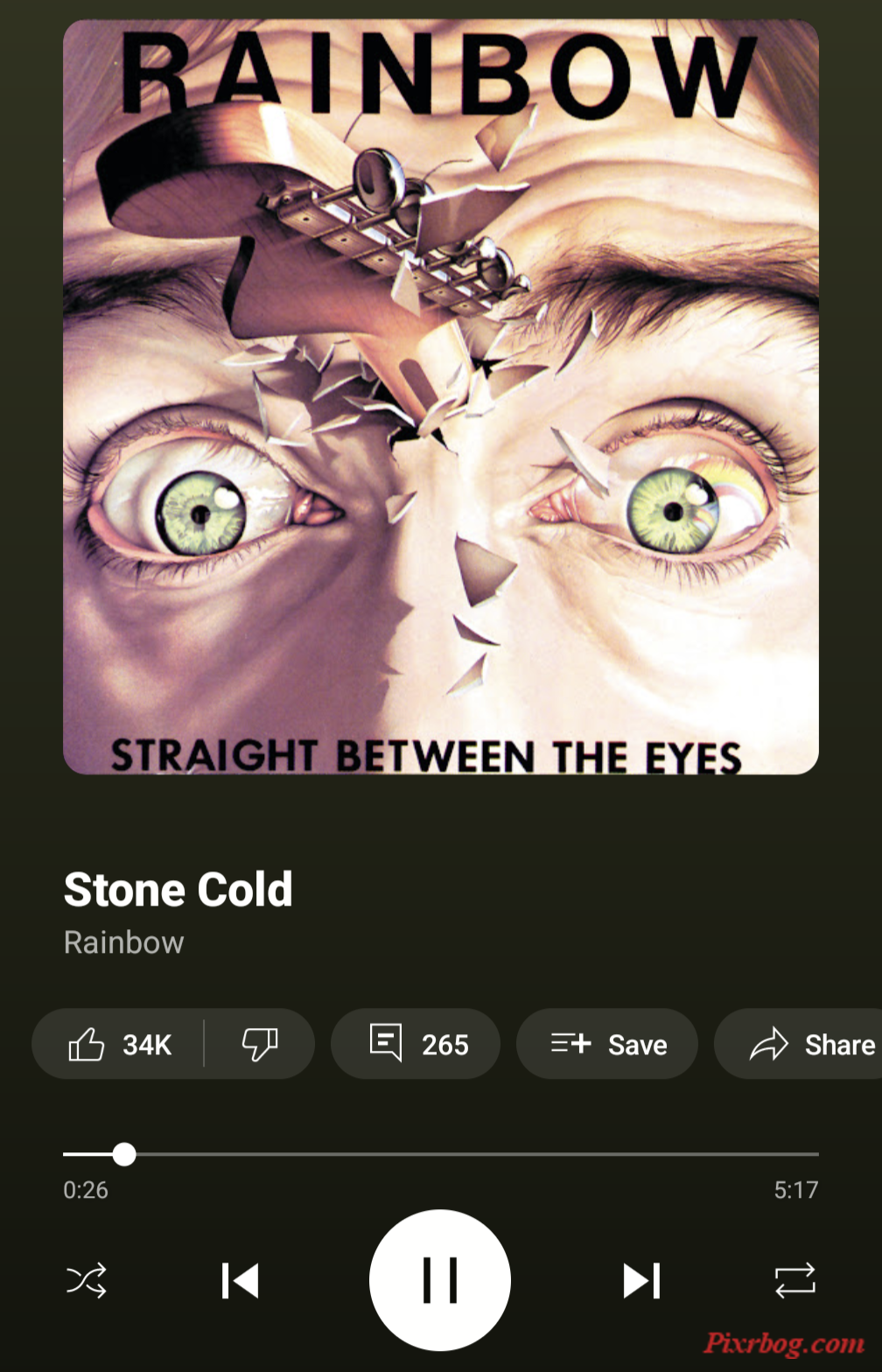The width and height of the screenshot is (882, 1372).
Task: Open the Rainbow artist page
Action: [123, 942]
